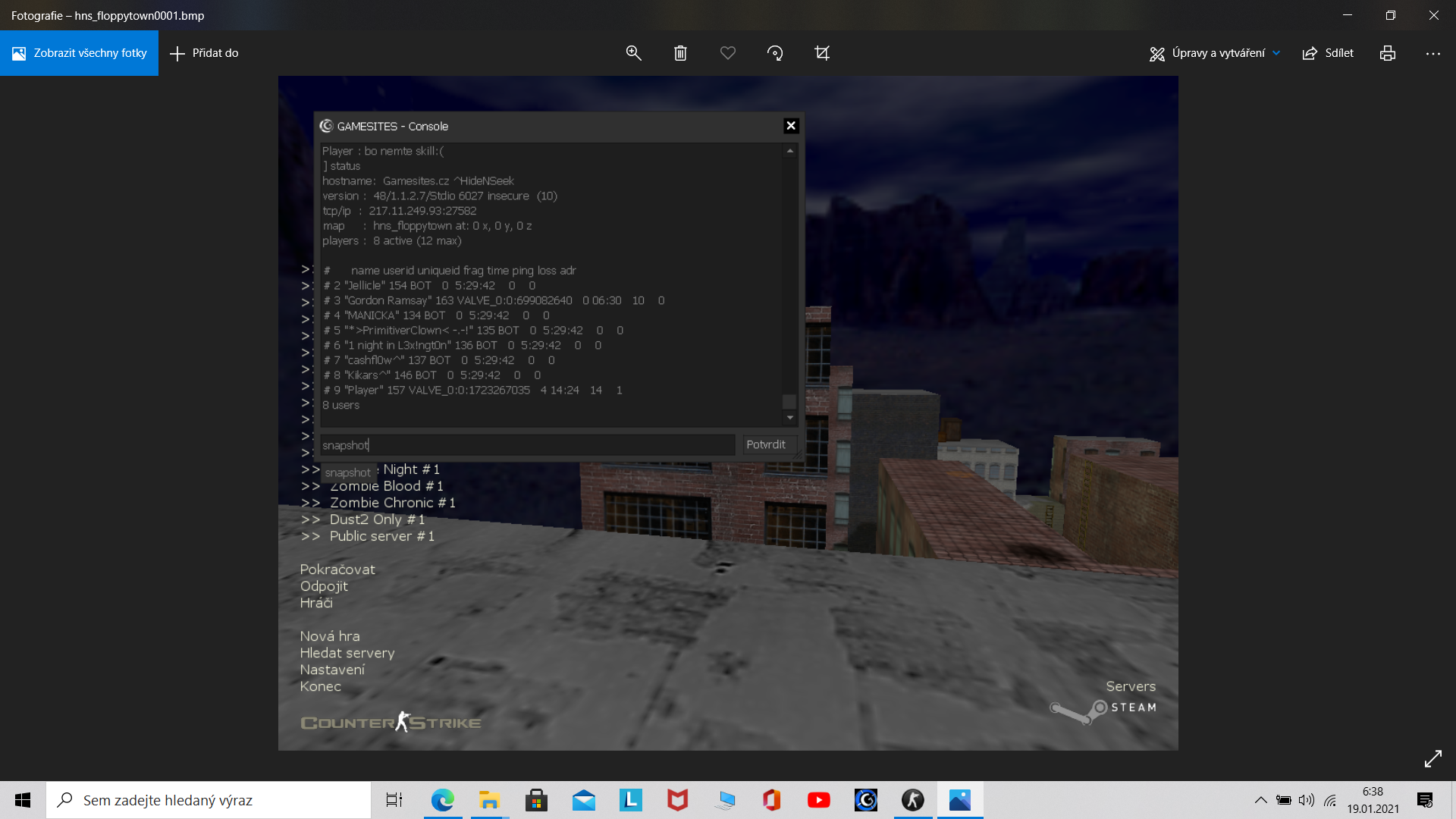1456x819 pixels.
Task: Click the print icon
Action: click(1388, 53)
